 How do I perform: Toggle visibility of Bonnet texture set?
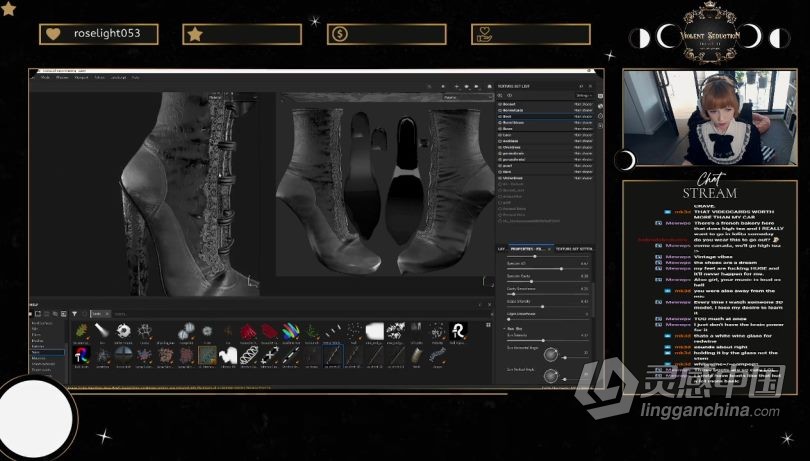[x=500, y=104]
